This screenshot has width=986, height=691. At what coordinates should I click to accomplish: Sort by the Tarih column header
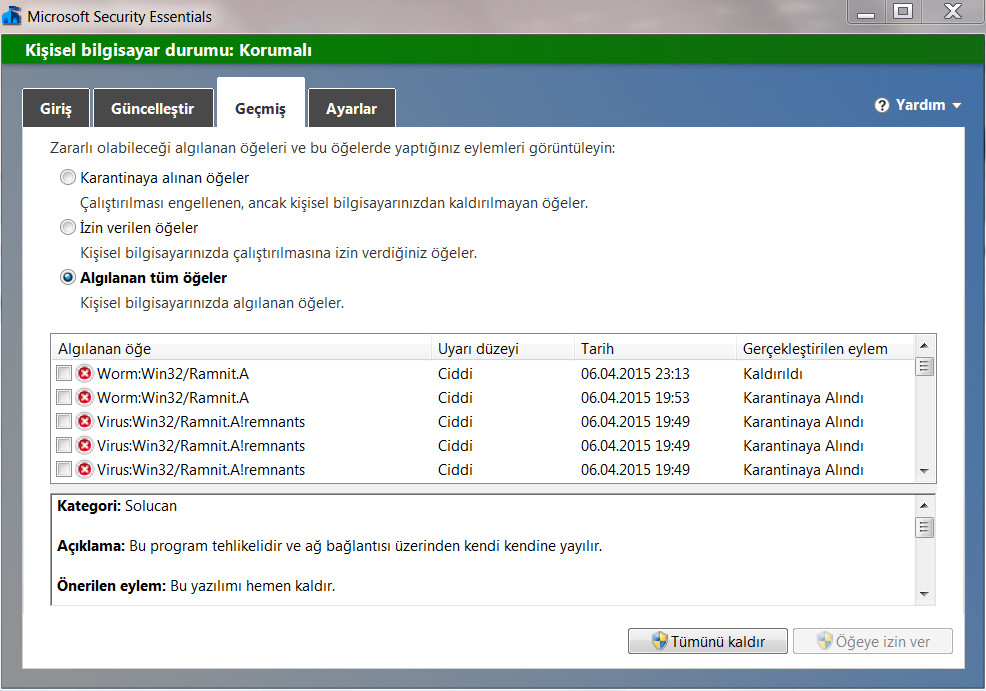[x=655, y=348]
